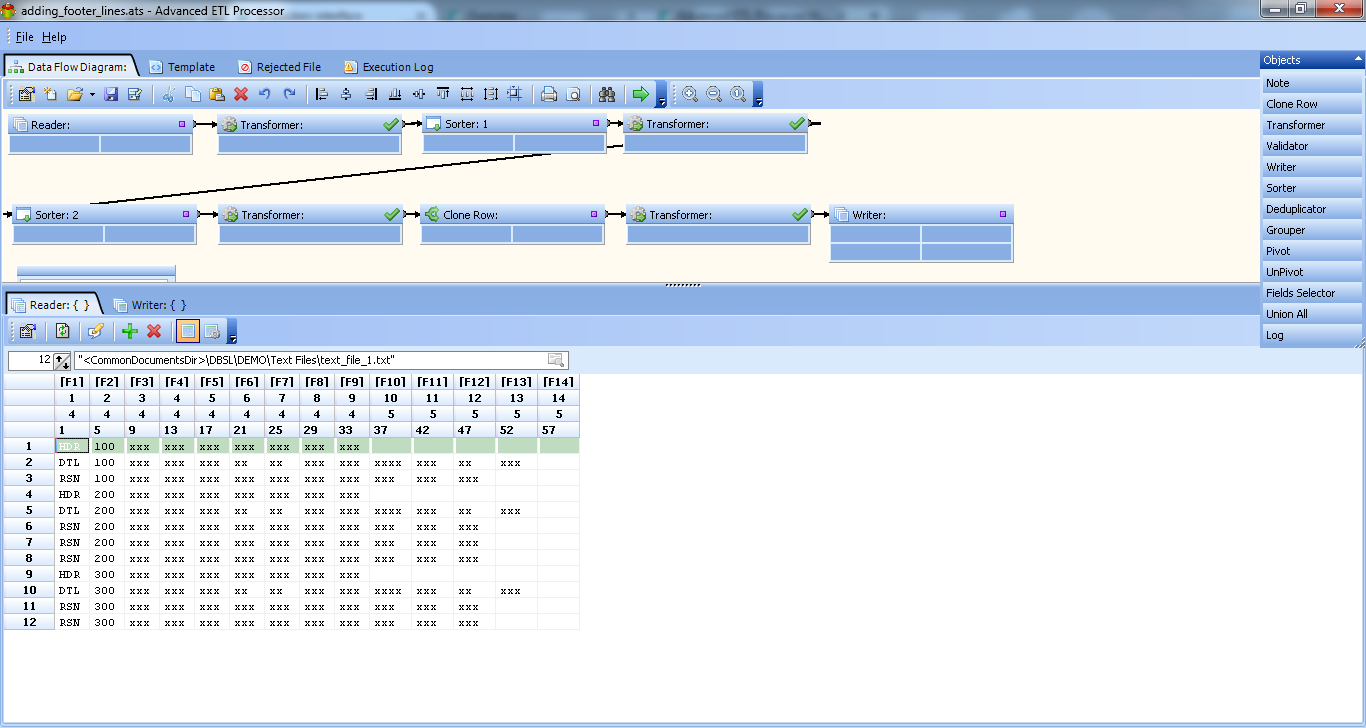
Task: Align objects to bottom edges
Action: [394, 95]
